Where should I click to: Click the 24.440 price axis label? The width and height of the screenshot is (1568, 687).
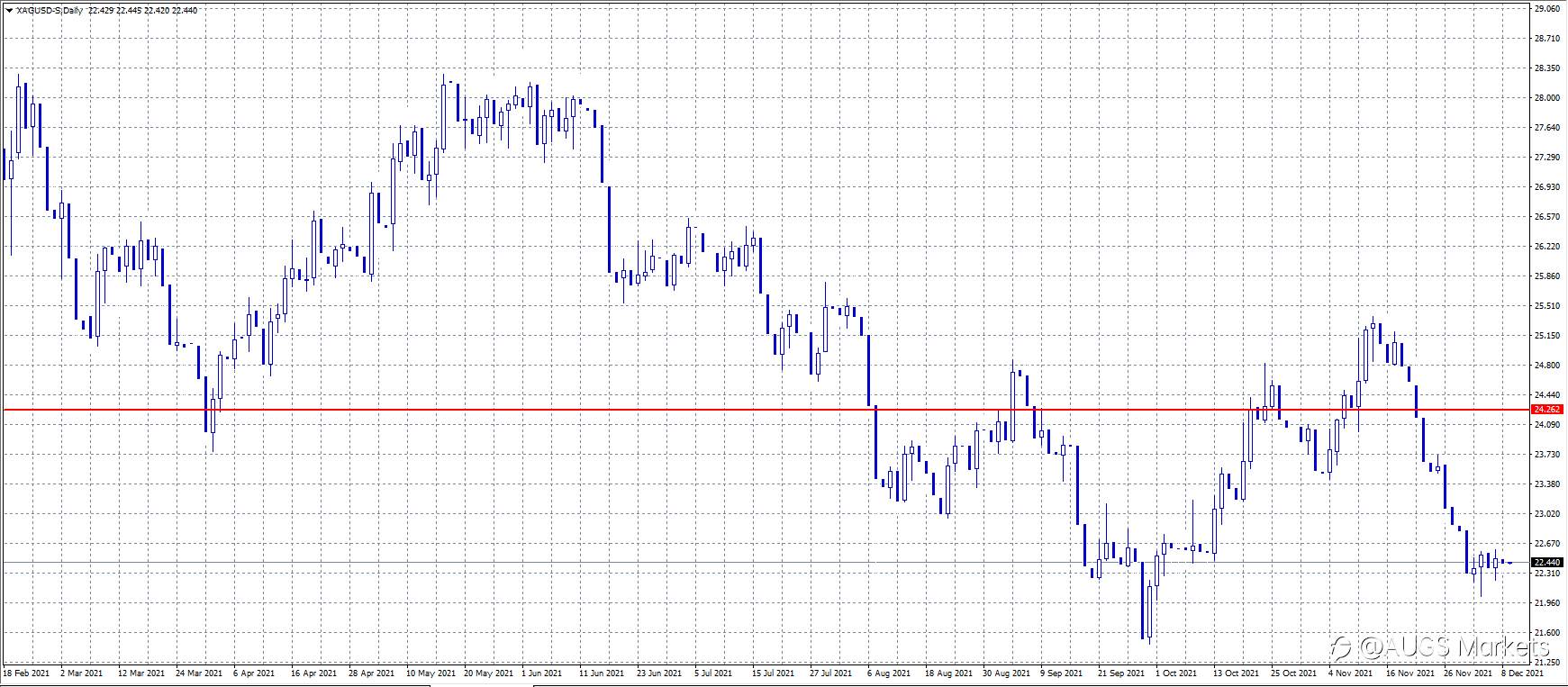[1546, 395]
